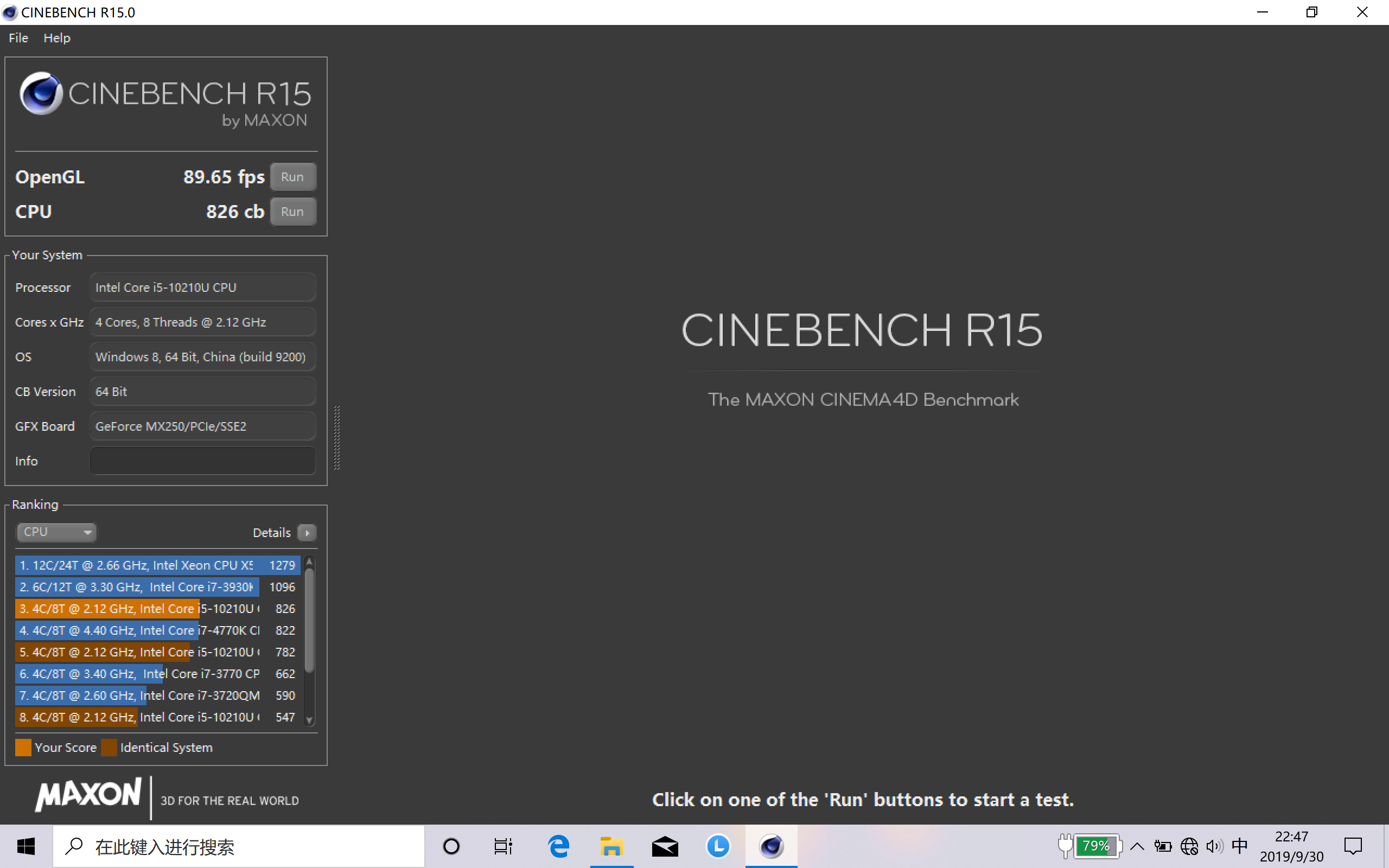Image resolution: width=1389 pixels, height=868 pixels.
Task: Open the Windows Start menu
Action: pyautogui.click(x=26, y=846)
